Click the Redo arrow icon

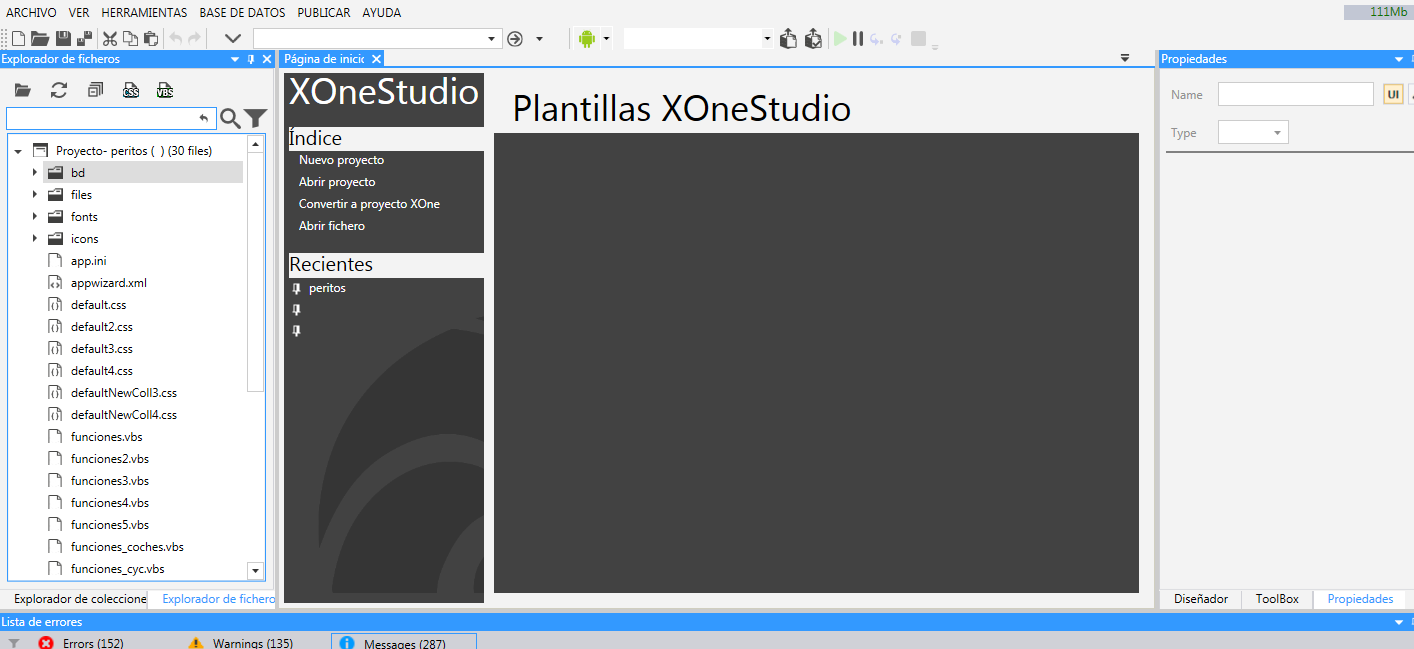194,39
